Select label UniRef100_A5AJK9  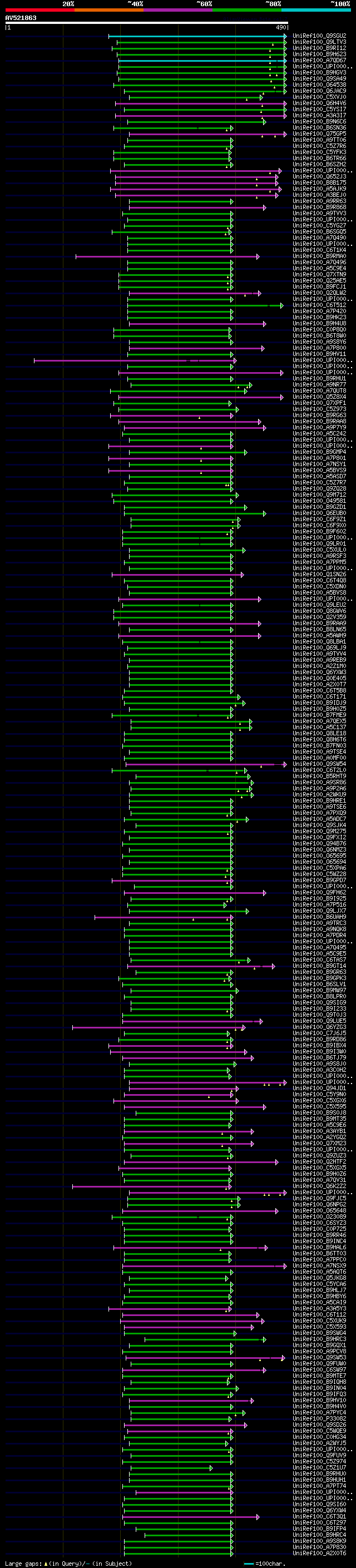point(319,189)
